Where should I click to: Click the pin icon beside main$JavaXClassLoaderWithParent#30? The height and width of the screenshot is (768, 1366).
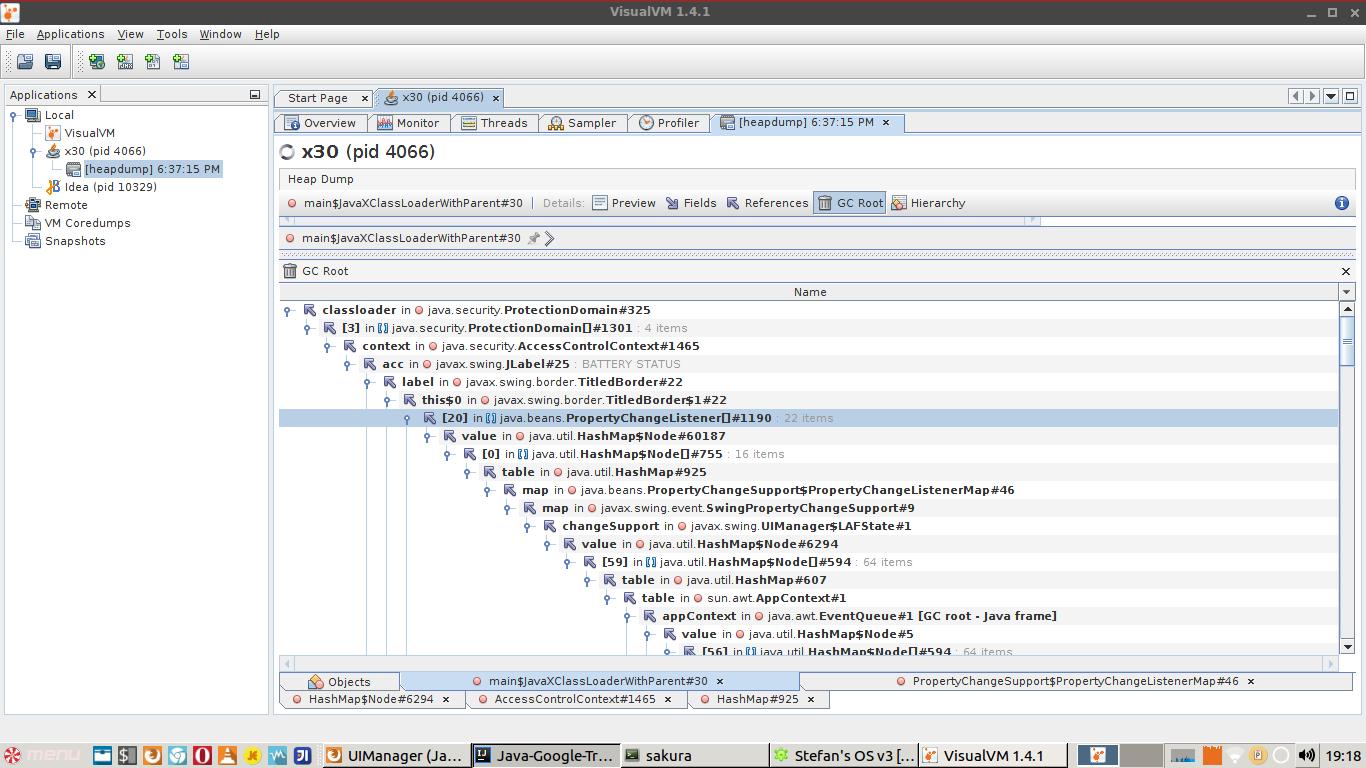(x=534, y=239)
